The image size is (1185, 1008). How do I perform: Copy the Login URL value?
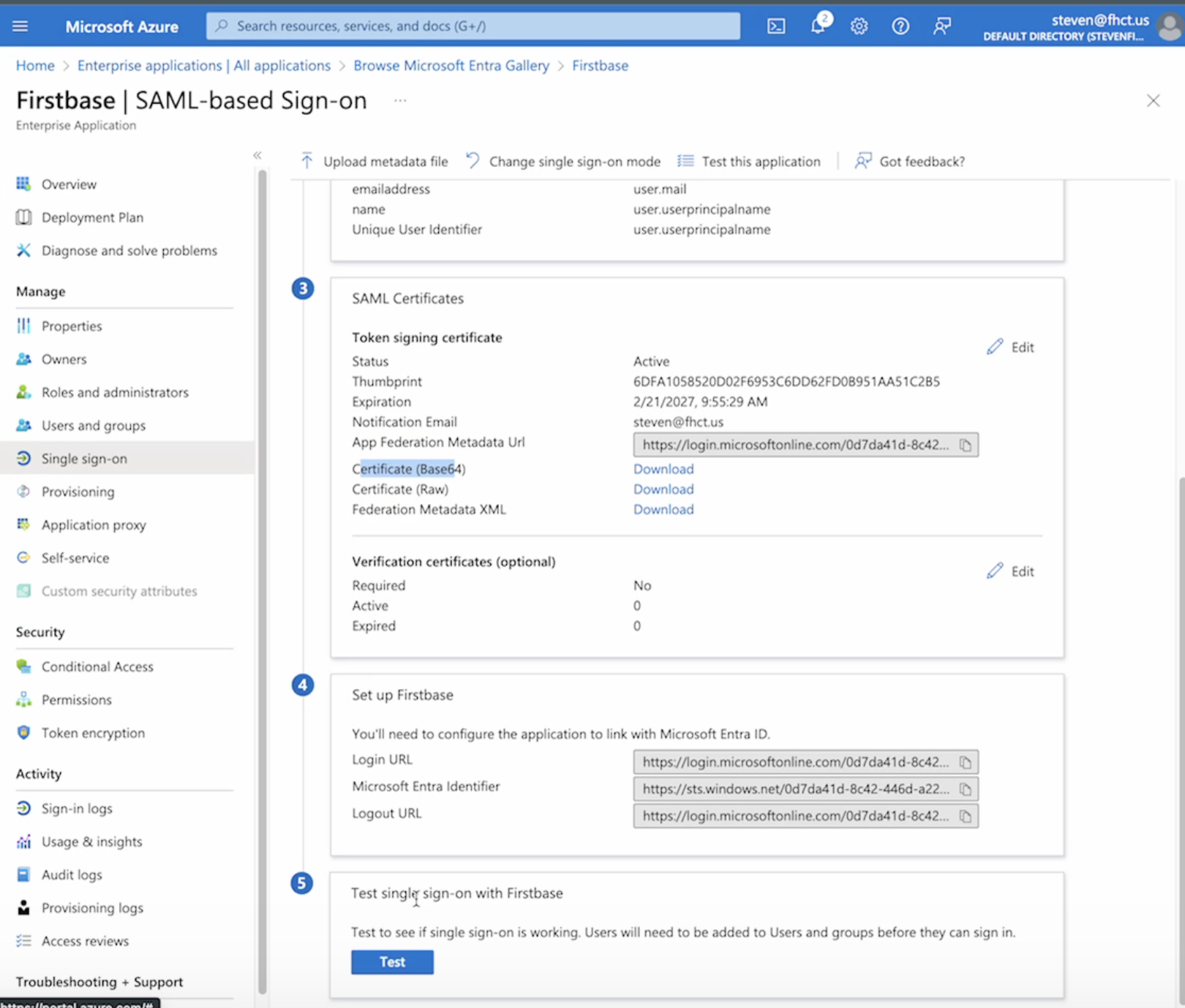pyautogui.click(x=966, y=762)
